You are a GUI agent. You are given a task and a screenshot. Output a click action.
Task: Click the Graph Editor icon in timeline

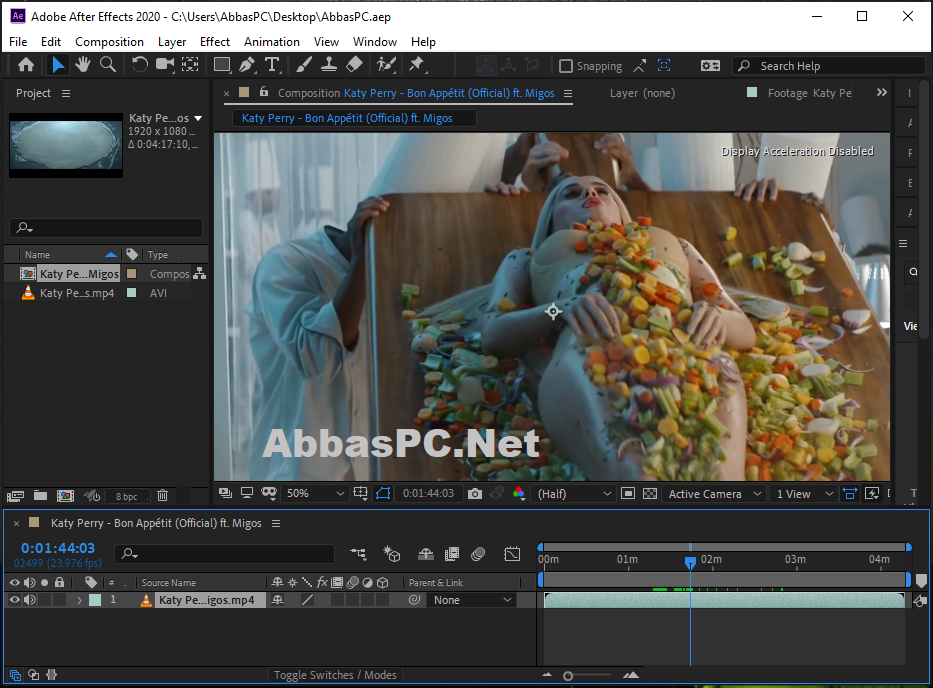512,554
